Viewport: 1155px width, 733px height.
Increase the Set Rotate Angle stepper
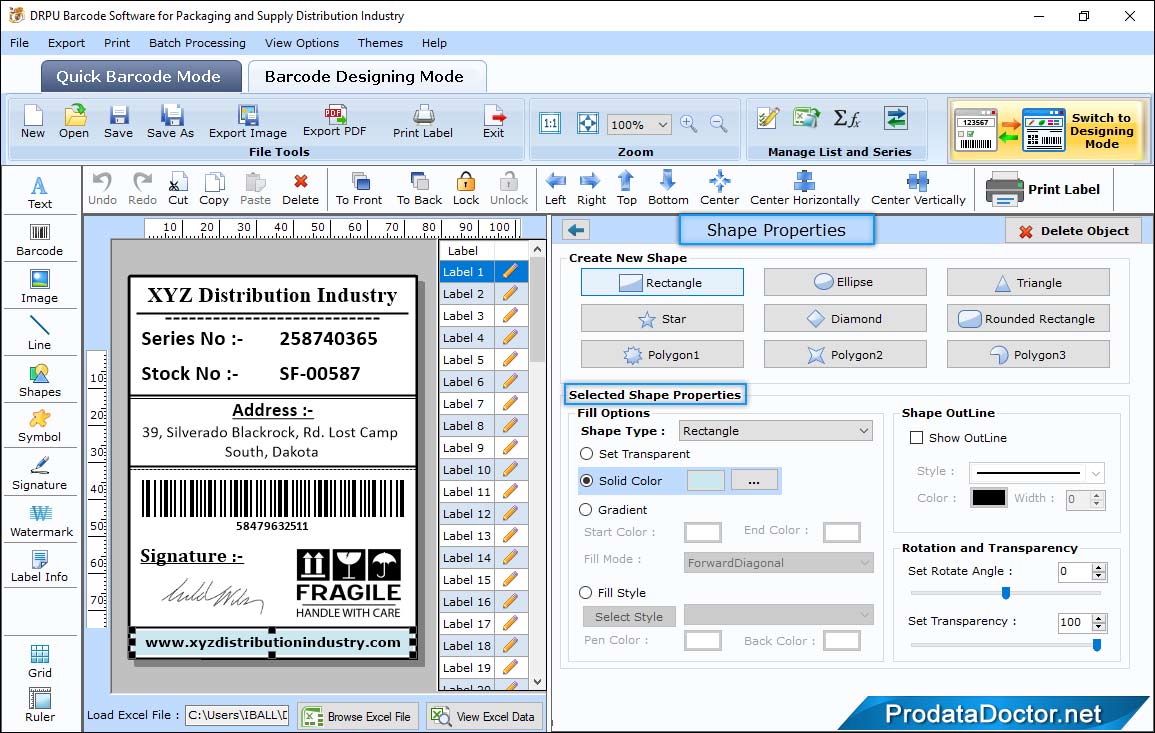click(x=1099, y=567)
